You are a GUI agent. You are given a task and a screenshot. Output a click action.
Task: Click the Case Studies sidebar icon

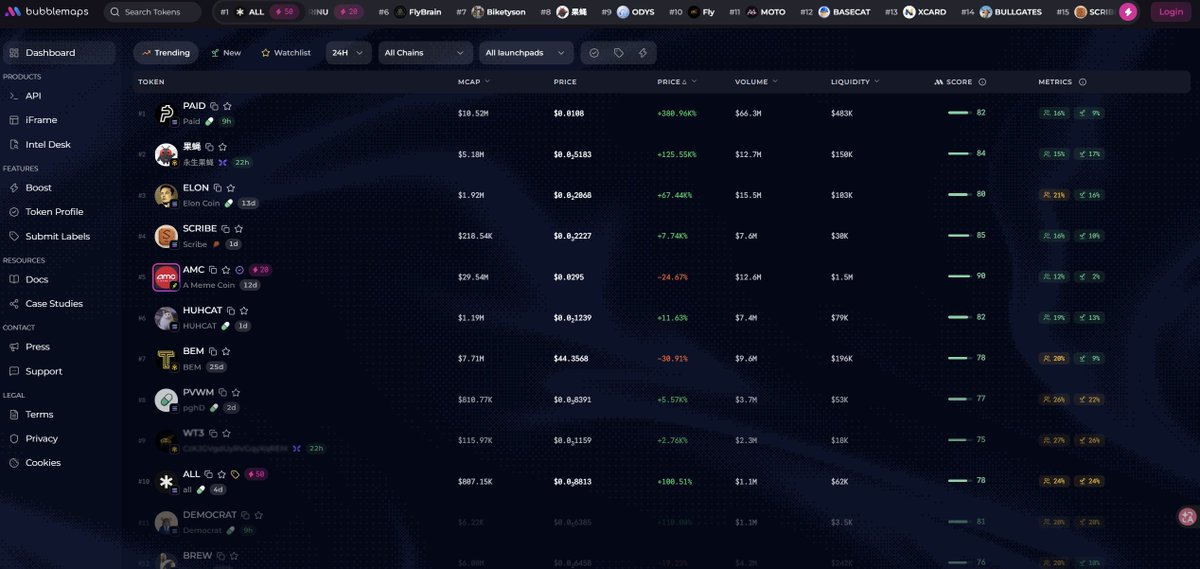pos(14,304)
